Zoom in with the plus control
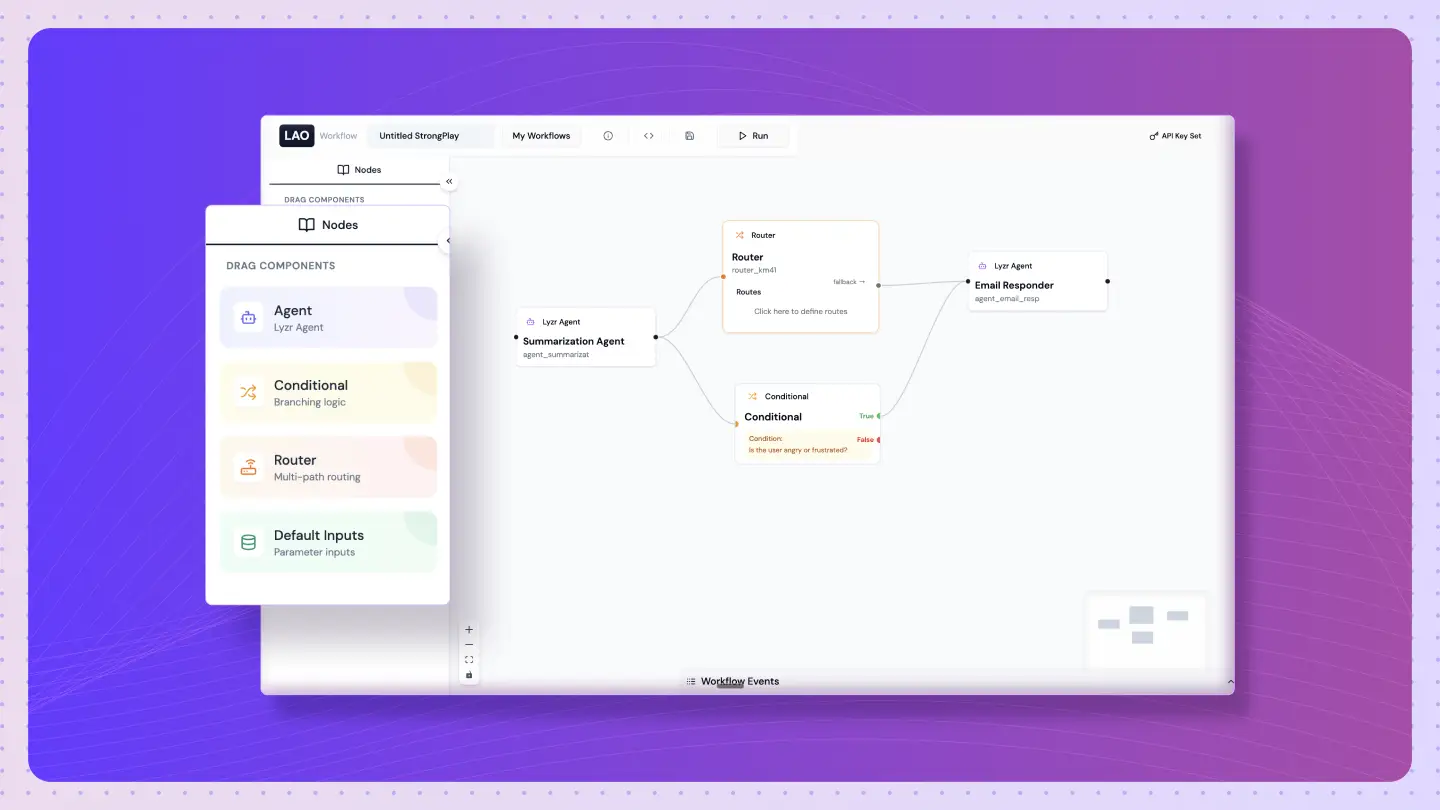The height and width of the screenshot is (810, 1440). coord(469,630)
